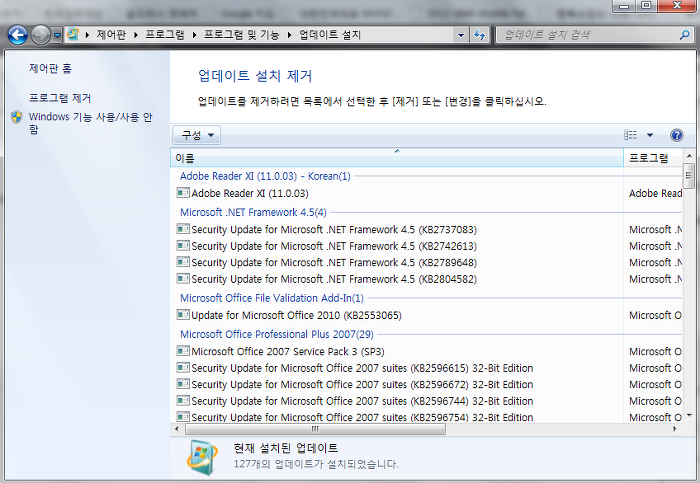Click the Refresh button next to address bar
Image resolution: width=700 pixels, height=483 pixels.
pos(479,35)
